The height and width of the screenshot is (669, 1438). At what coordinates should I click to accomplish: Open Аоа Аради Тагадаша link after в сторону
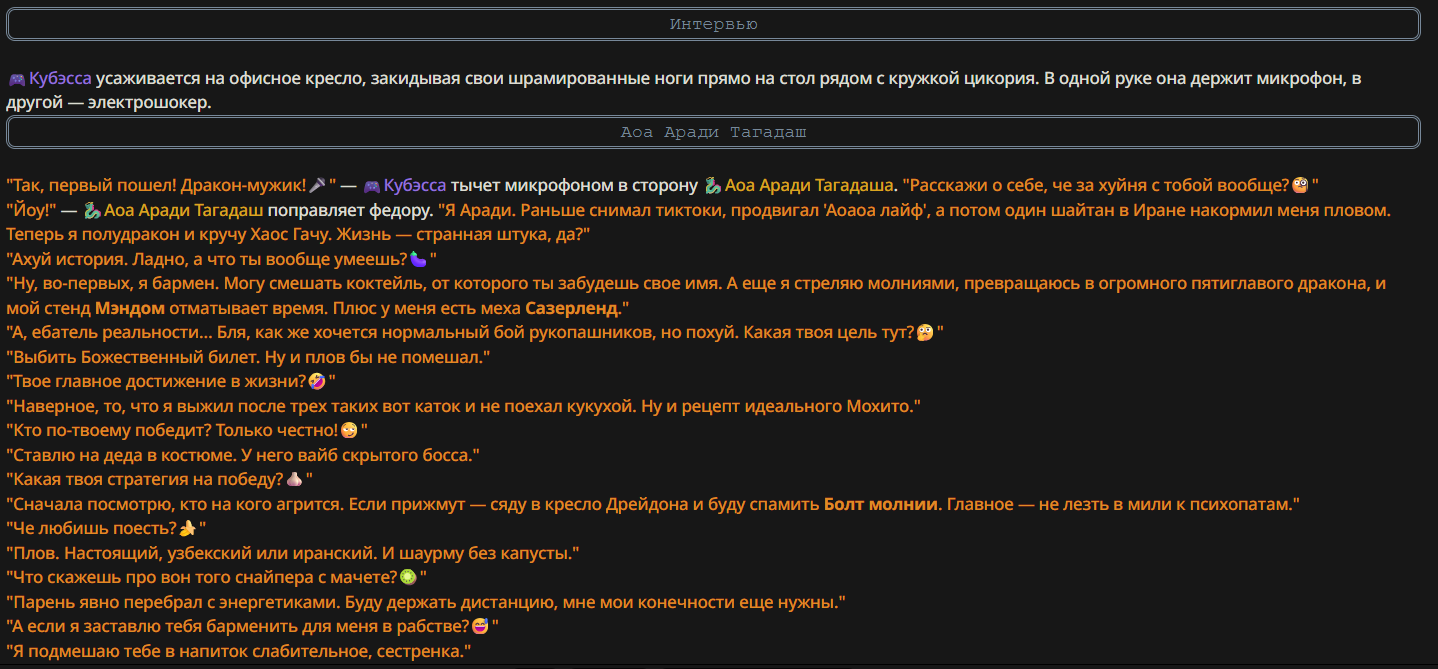click(809, 185)
